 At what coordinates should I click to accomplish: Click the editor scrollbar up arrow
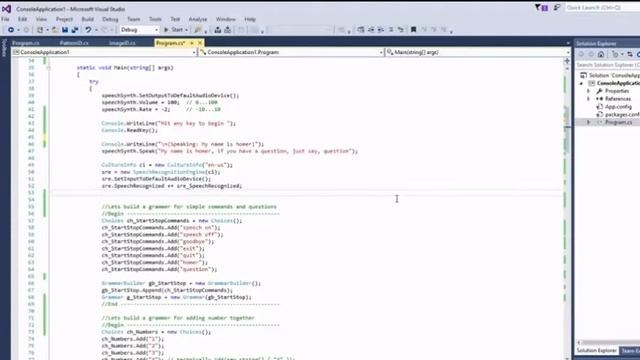(x=567, y=69)
